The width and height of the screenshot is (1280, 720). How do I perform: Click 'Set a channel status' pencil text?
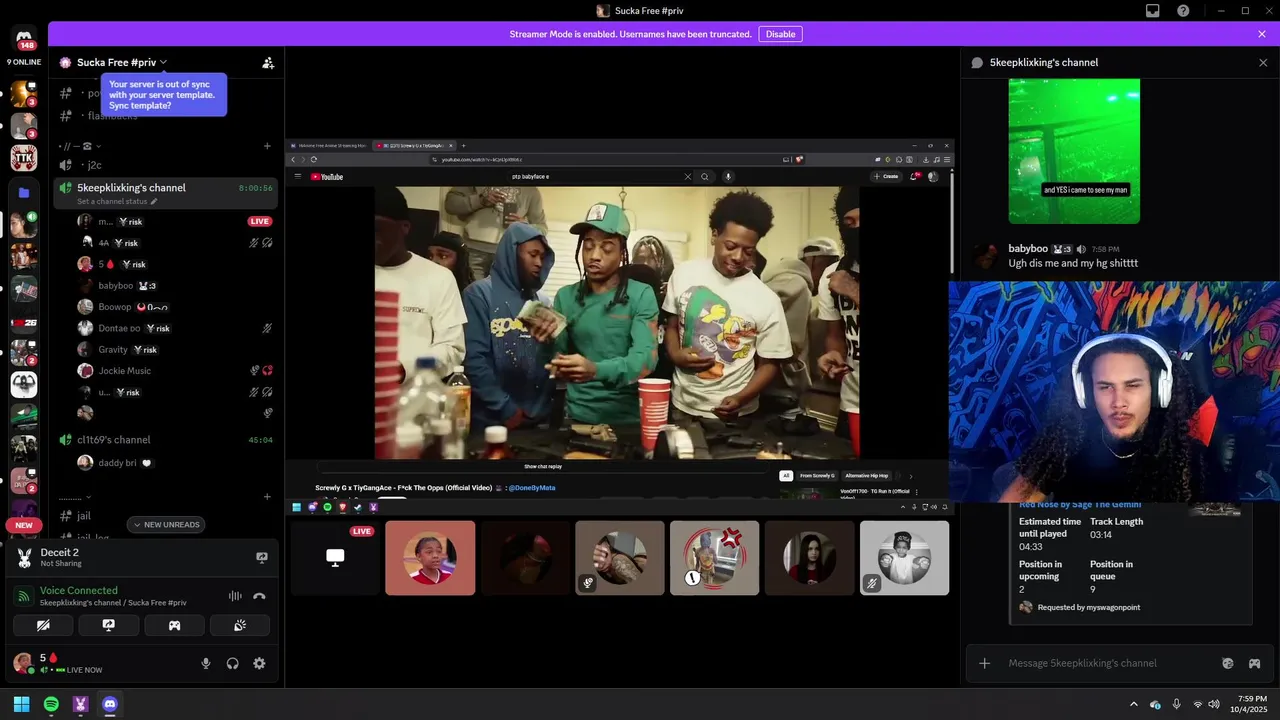pos(117,201)
